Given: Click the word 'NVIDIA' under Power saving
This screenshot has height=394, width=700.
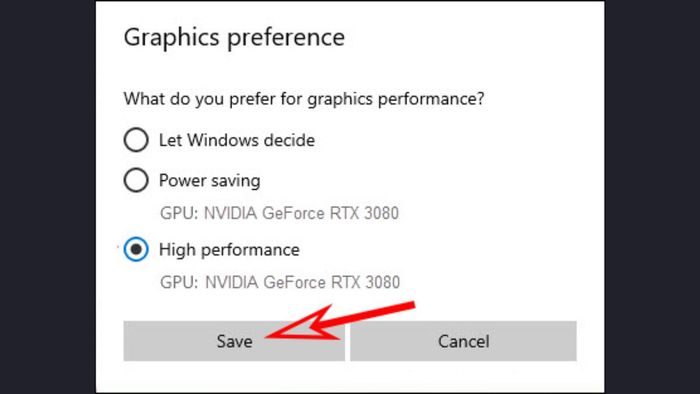Looking at the screenshot, I should pos(230,213).
